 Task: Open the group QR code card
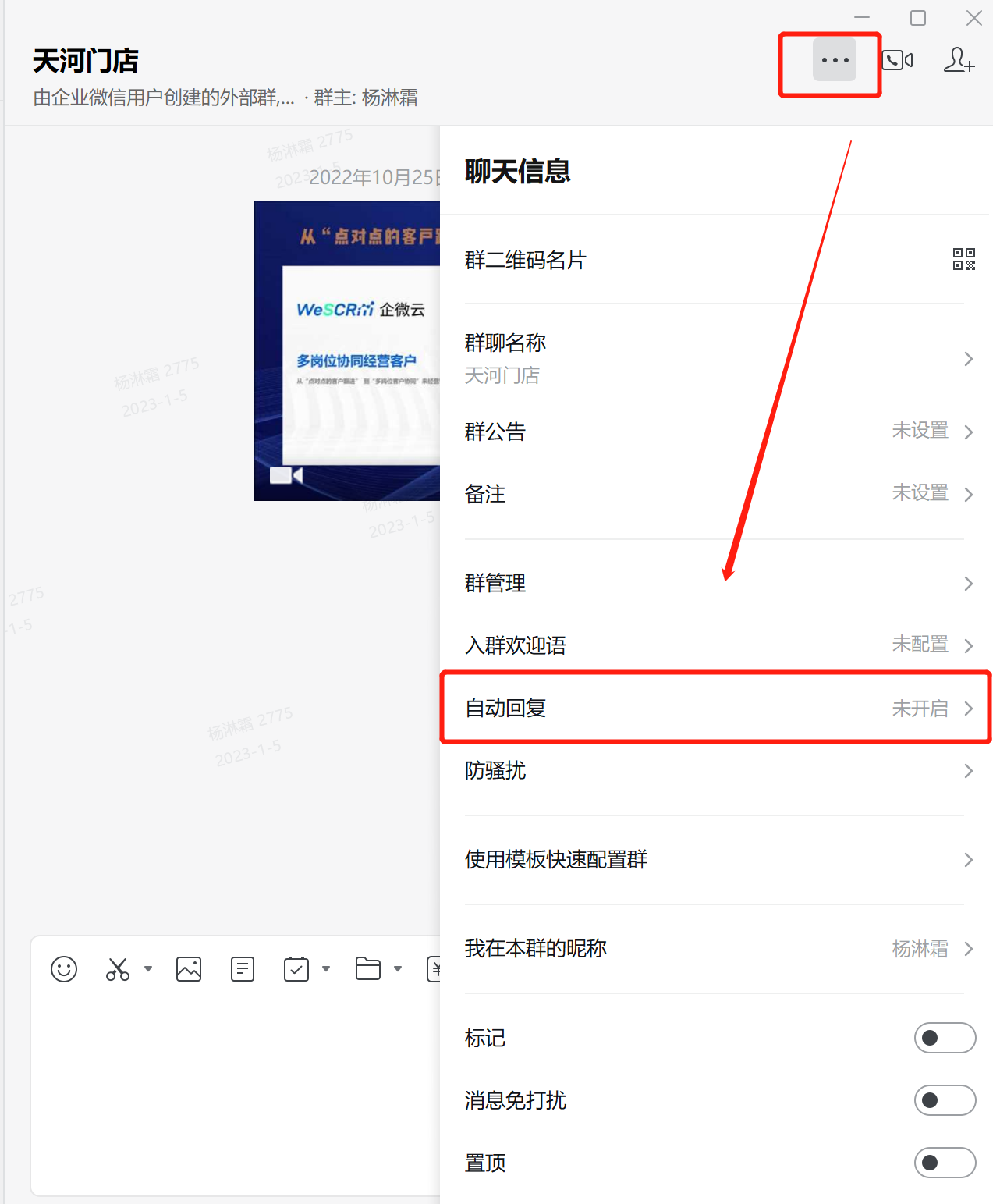(x=963, y=259)
